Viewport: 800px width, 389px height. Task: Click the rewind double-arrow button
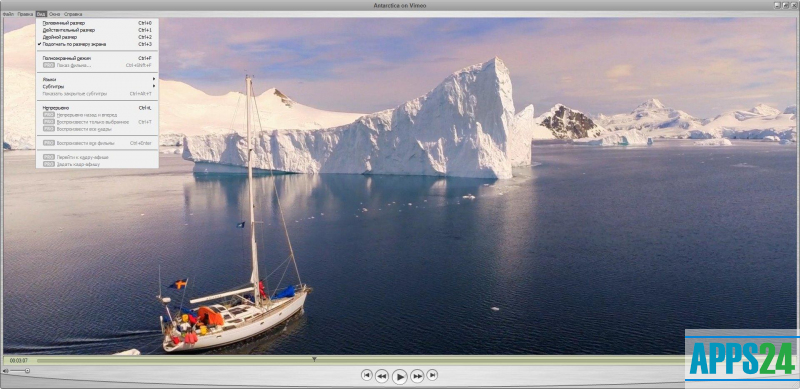coord(382,376)
